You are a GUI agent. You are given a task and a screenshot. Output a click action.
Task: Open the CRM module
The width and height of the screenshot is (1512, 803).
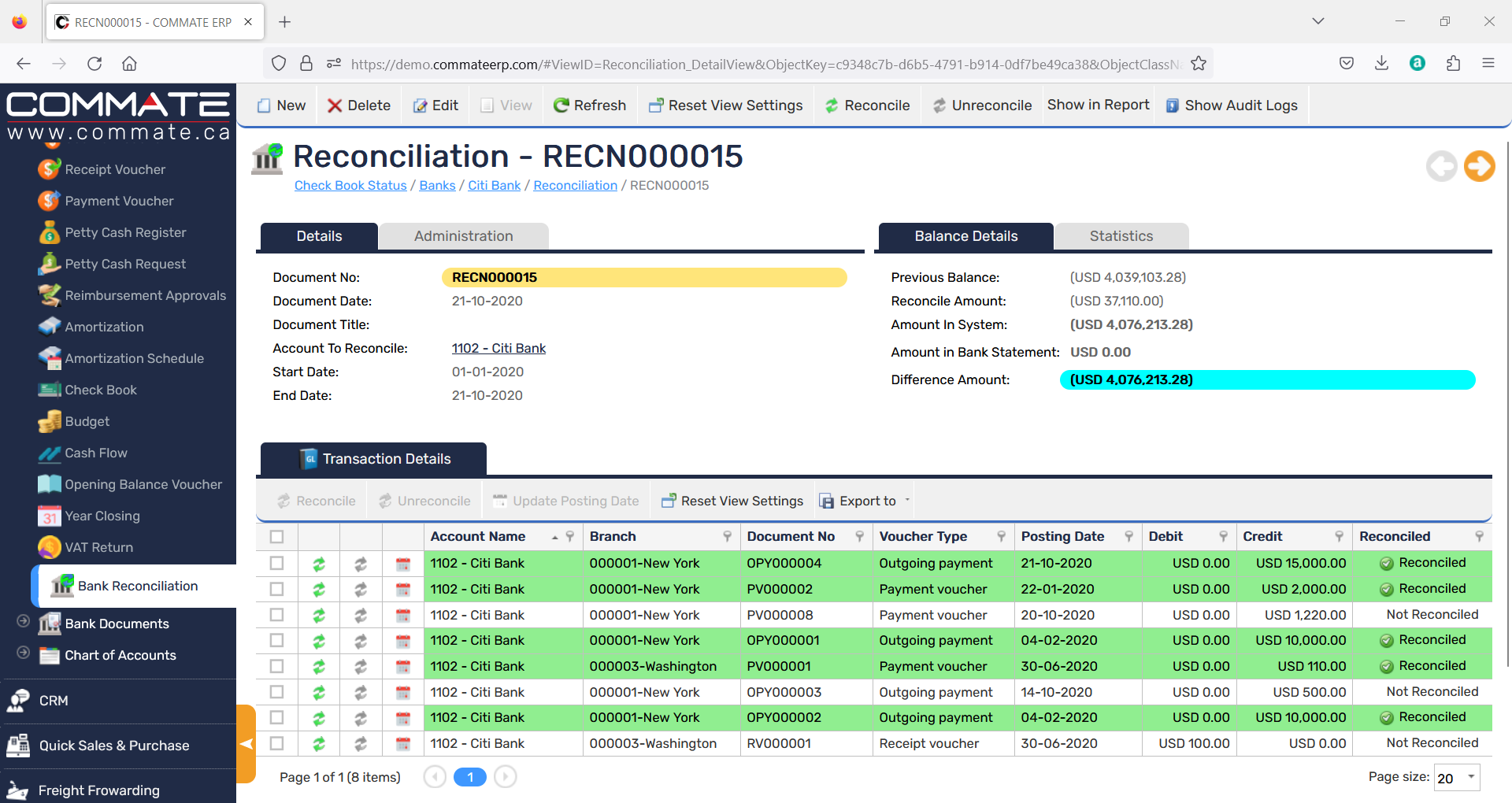(x=54, y=701)
